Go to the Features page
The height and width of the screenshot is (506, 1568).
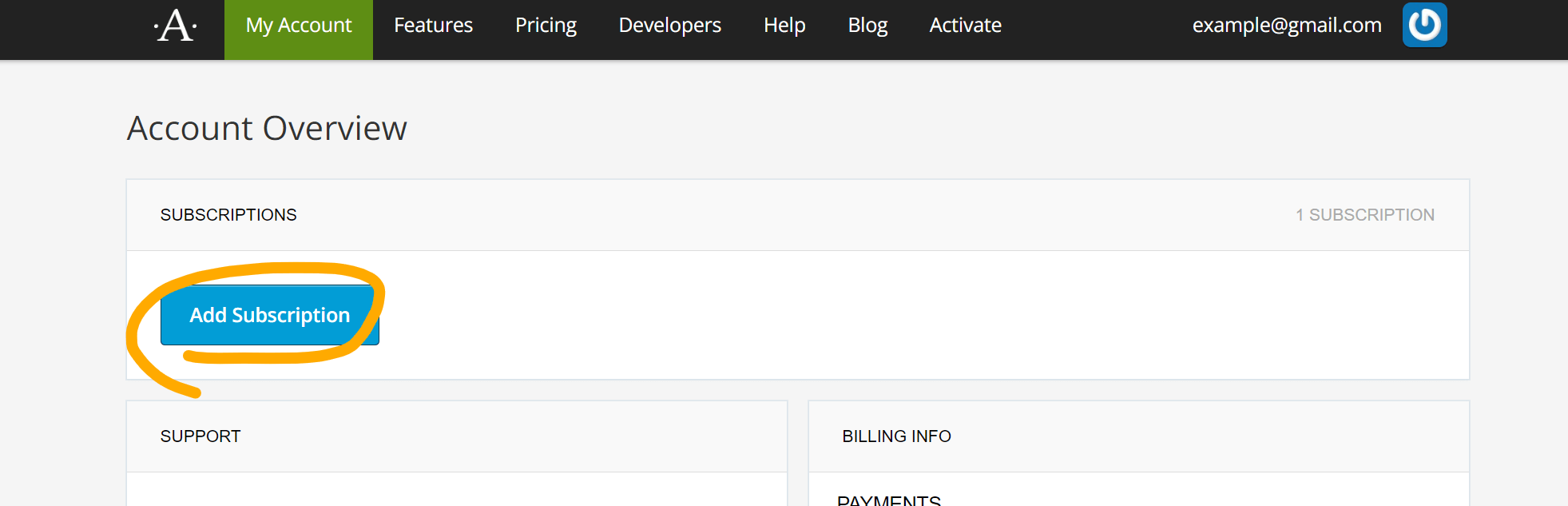coord(433,26)
